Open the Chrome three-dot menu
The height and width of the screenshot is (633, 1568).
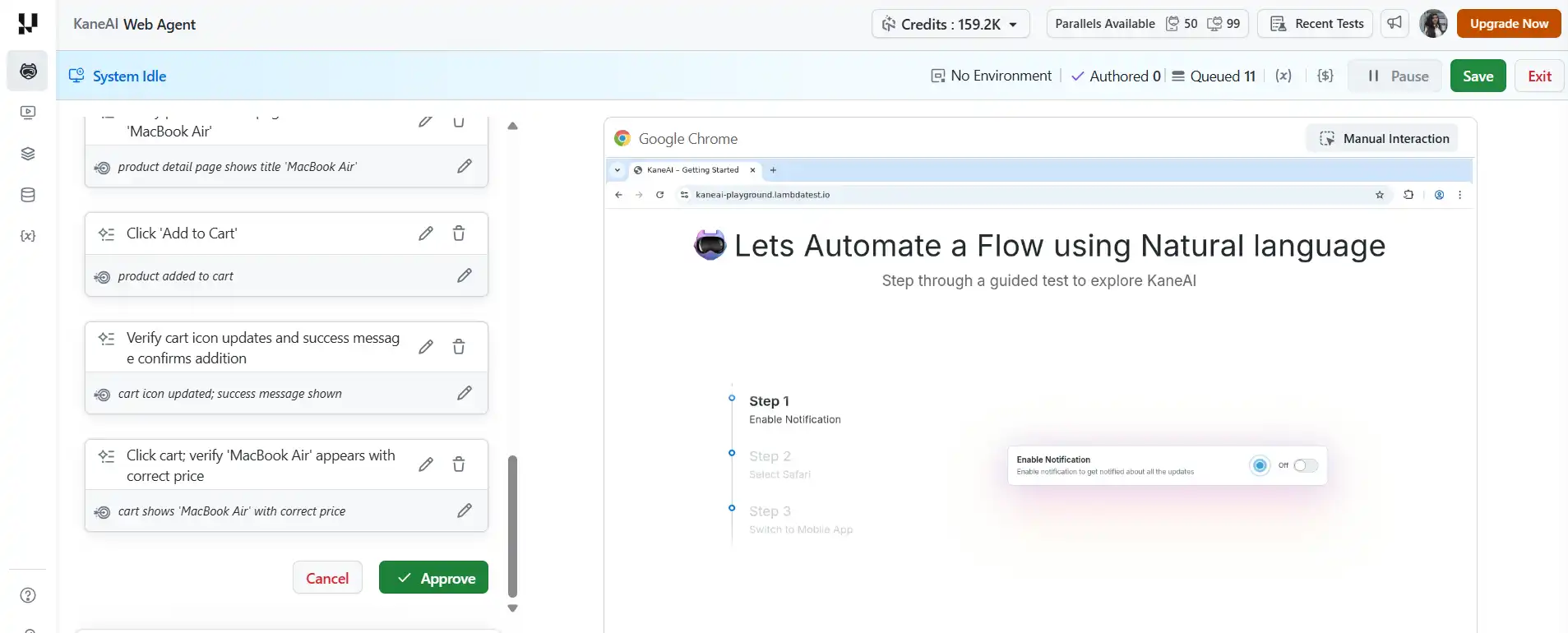click(1460, 195)
